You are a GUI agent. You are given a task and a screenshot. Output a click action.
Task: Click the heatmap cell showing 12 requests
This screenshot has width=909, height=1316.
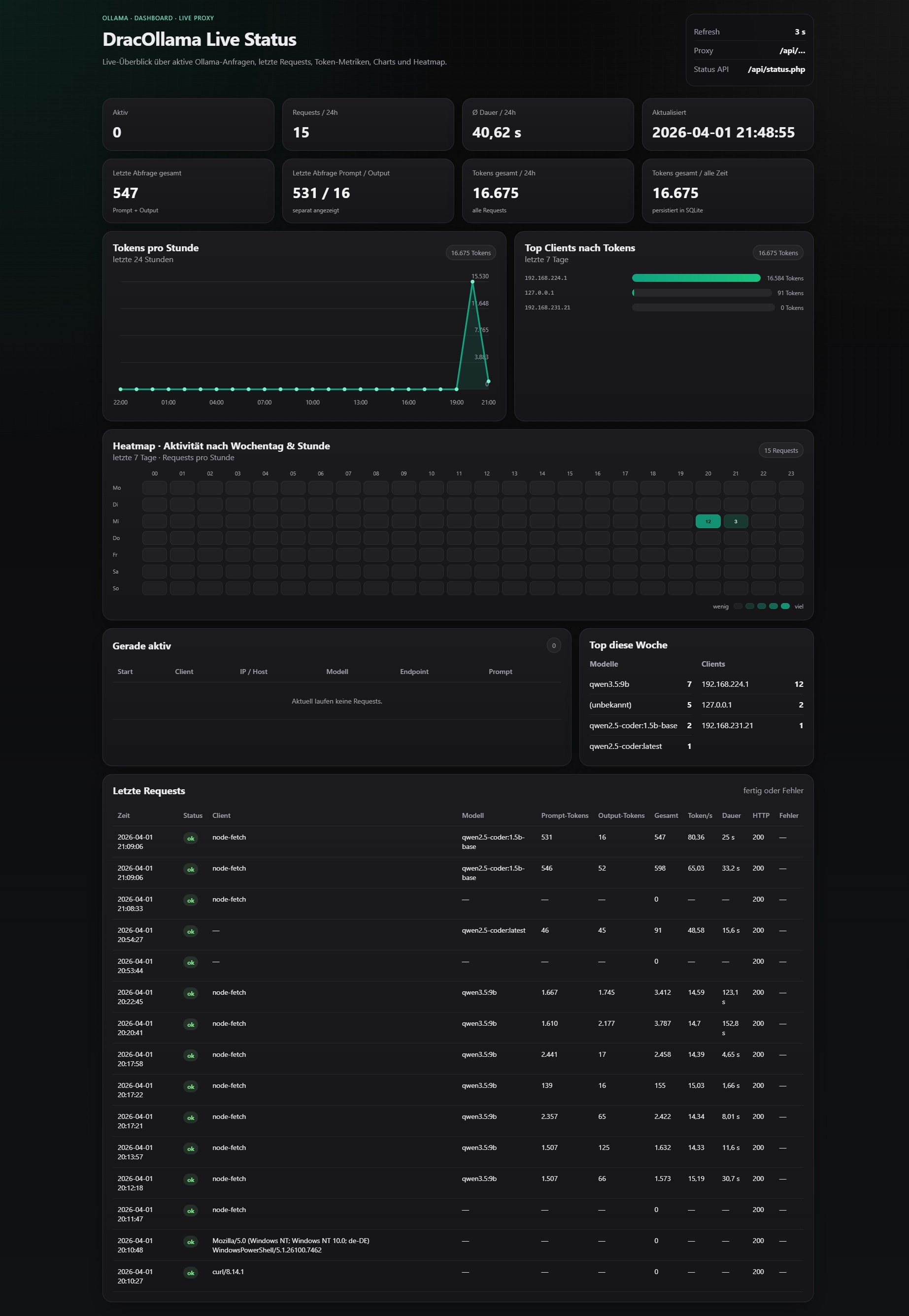point(707,521)
